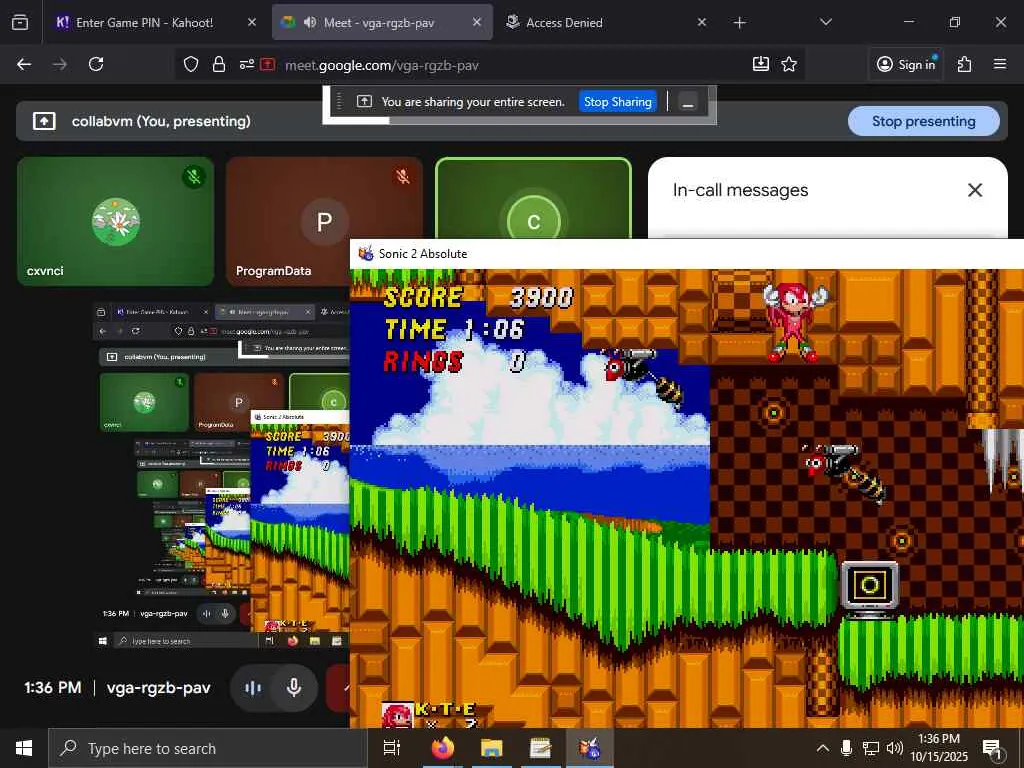Open the volume tray icon
The height and width of the screenshot is (768, 1024).
(x=895, y=748)
